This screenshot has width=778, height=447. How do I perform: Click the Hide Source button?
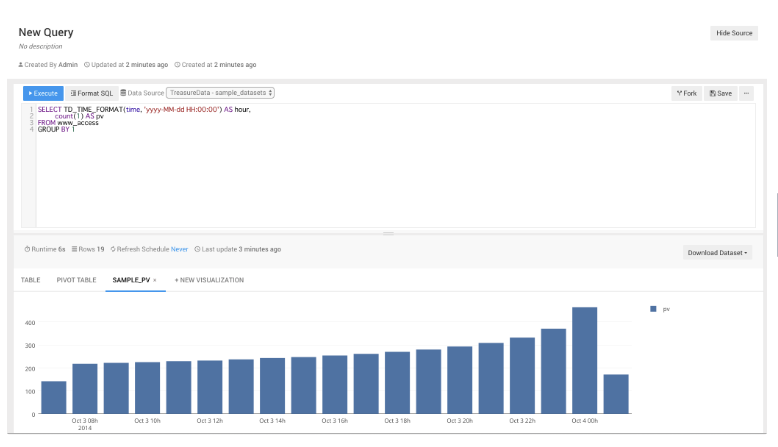coord(733,33)
